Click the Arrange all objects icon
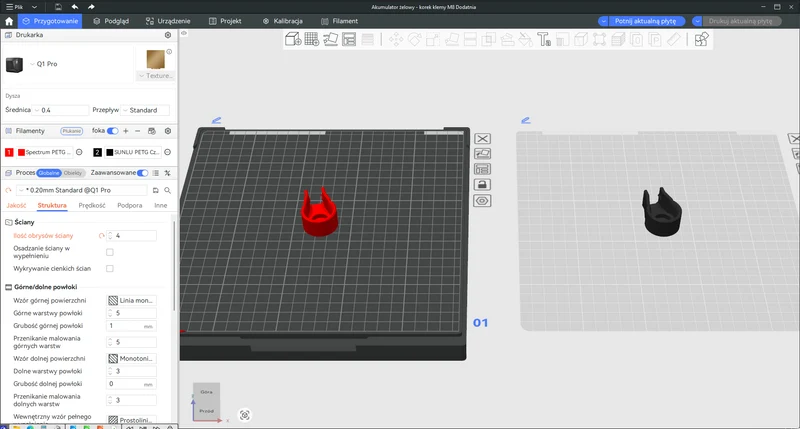The height and width of the screenshot is (429, 800). coord(349,39)
